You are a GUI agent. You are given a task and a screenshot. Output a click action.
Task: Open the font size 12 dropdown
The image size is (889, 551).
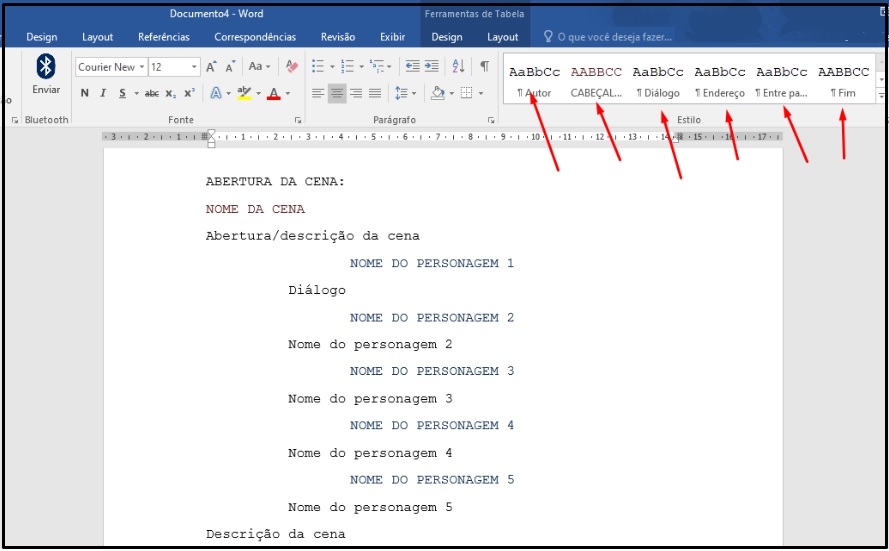[x=194, y=67]
